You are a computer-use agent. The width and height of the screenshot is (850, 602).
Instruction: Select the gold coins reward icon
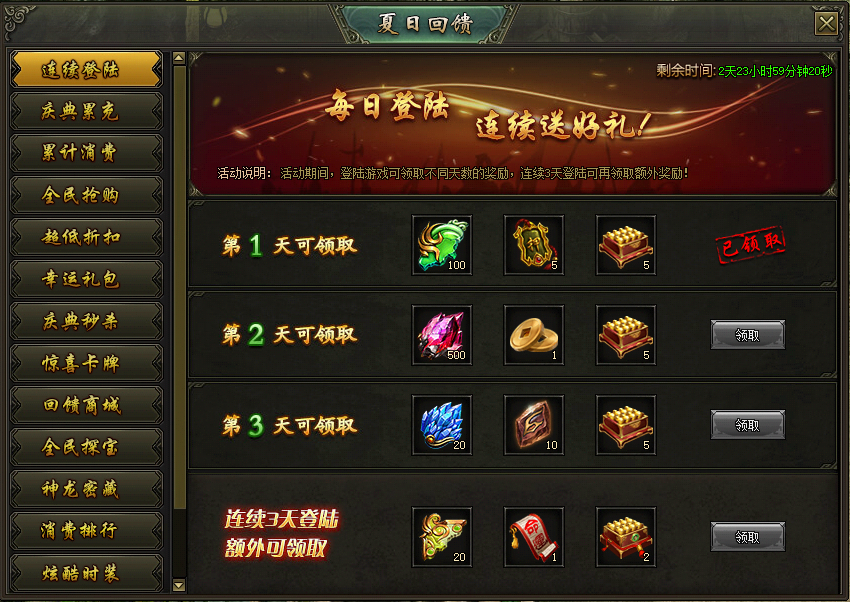click(x=534, y=335)
